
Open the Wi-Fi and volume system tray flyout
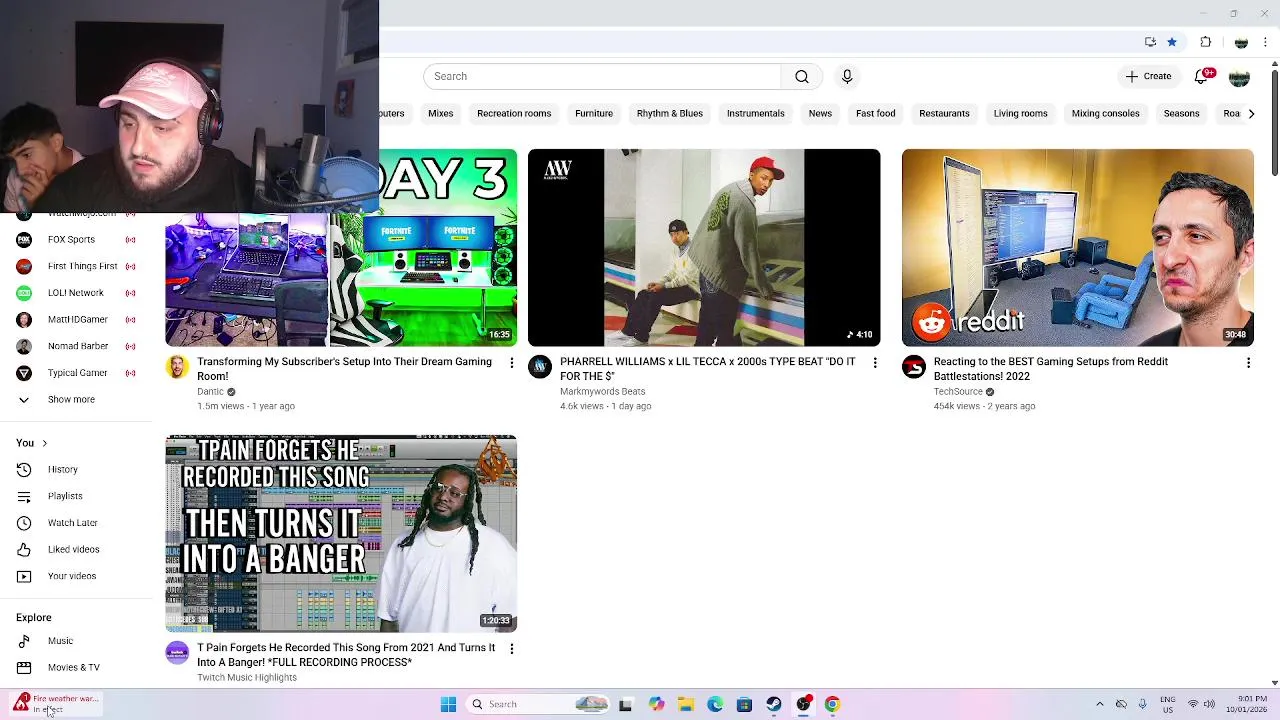(1202, 704)
